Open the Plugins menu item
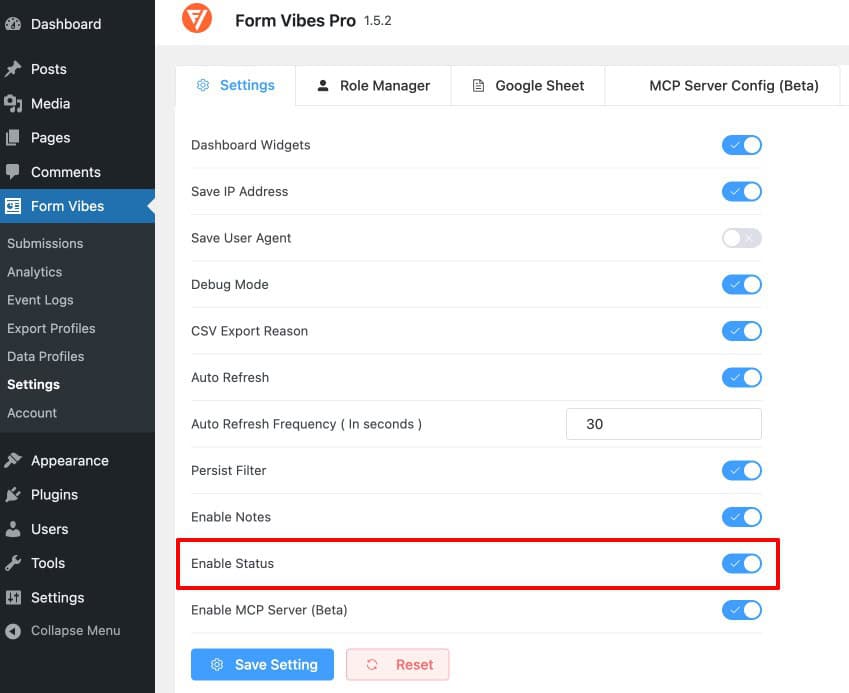The image size is (849, 693). click(x=77, y=494)
